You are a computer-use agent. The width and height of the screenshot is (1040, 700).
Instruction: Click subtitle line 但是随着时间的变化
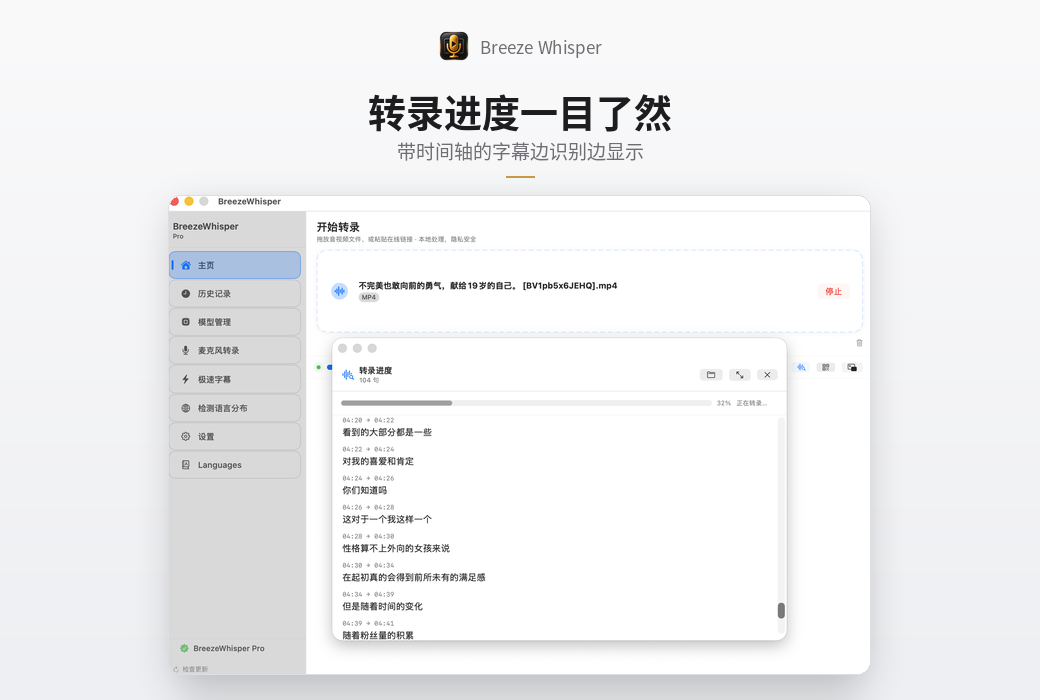(382, 606)
